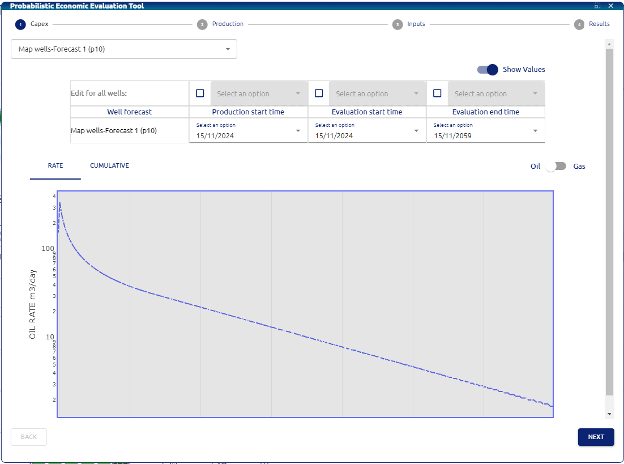
Task: Go to the Production step 2 icon
Action: [203, 24]
